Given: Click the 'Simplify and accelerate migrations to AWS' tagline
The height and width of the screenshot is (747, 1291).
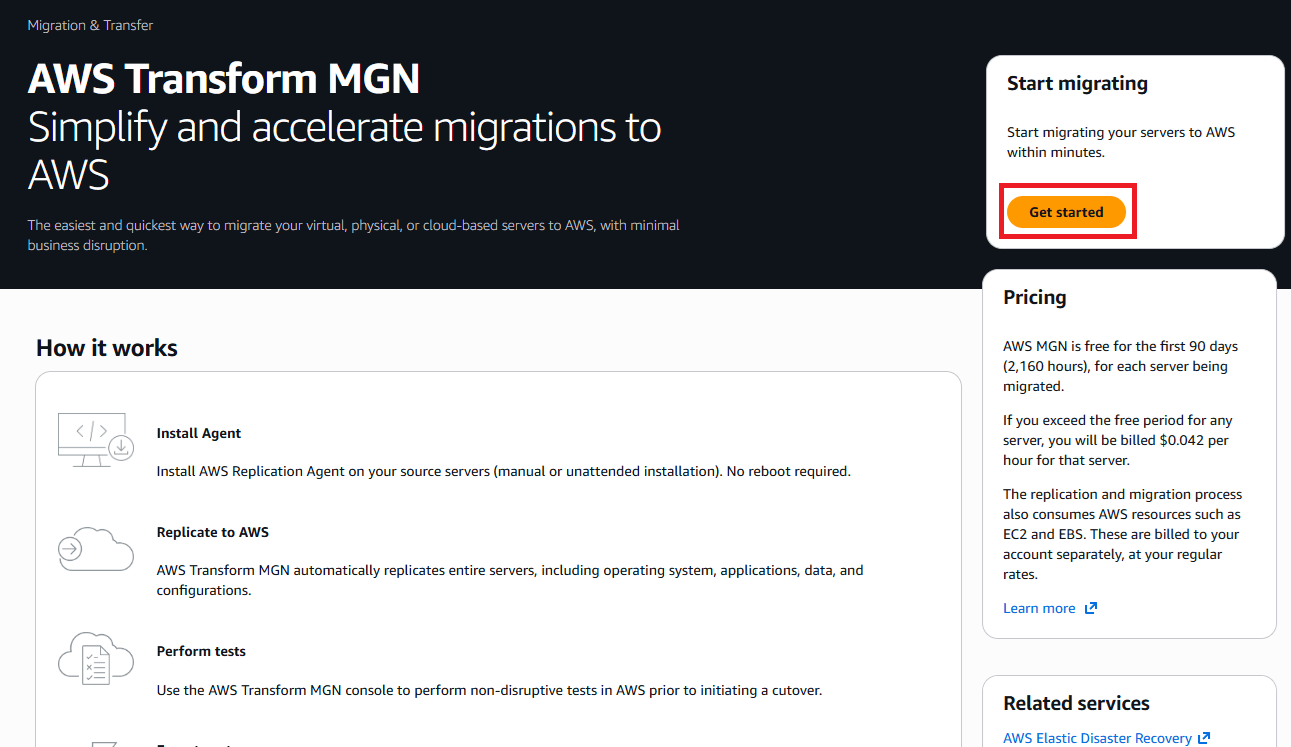Looking at the screenshot, I should pyautogui.click(x=344, y=151).
